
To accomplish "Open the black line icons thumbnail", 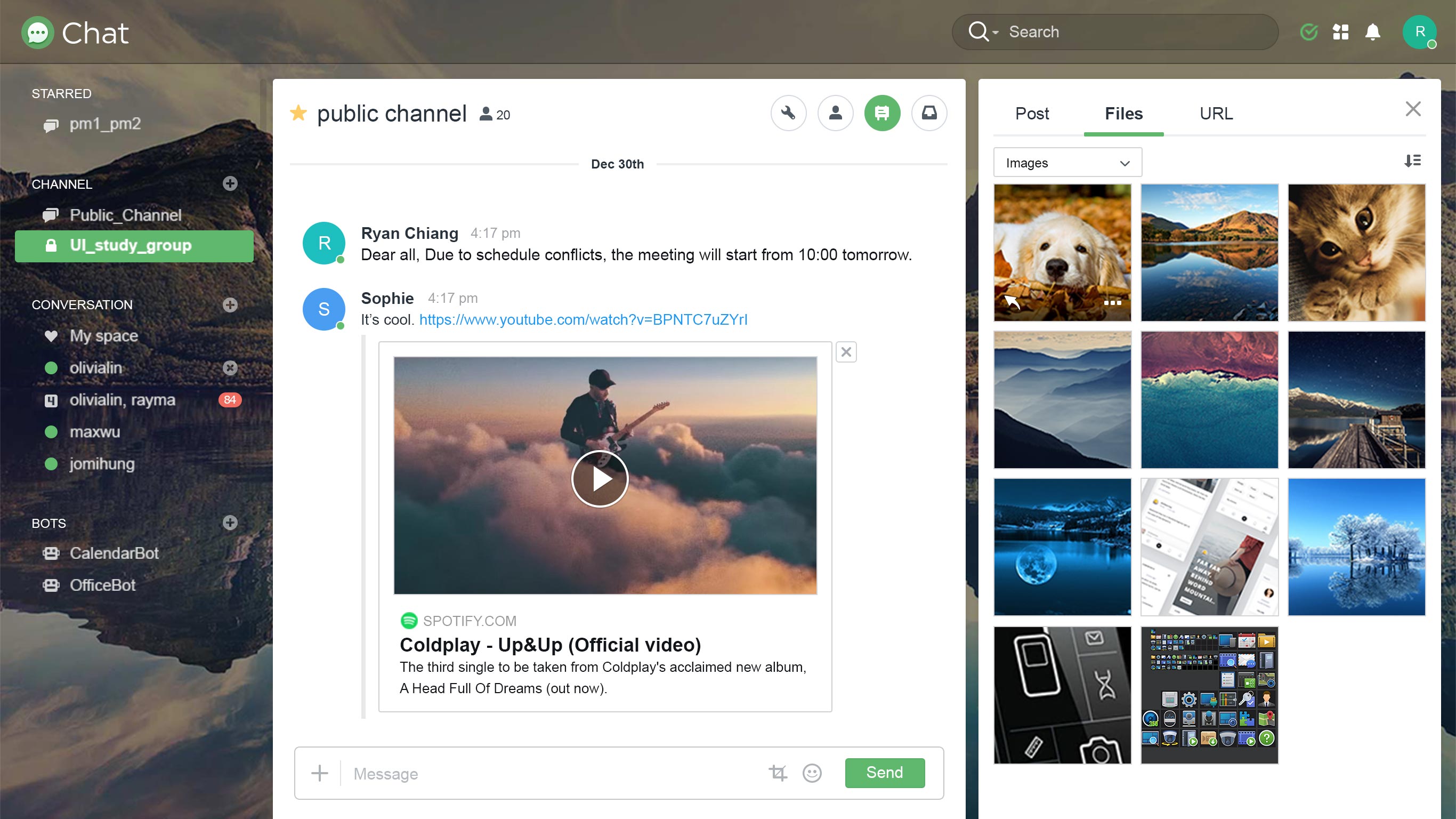I will pos(1062,695).
